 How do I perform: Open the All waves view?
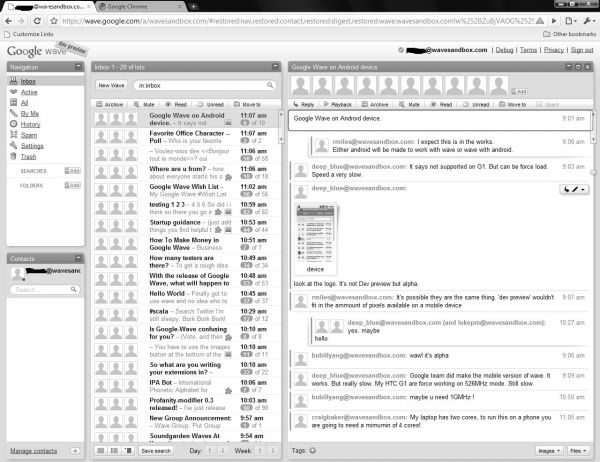(x=24, y=103)
